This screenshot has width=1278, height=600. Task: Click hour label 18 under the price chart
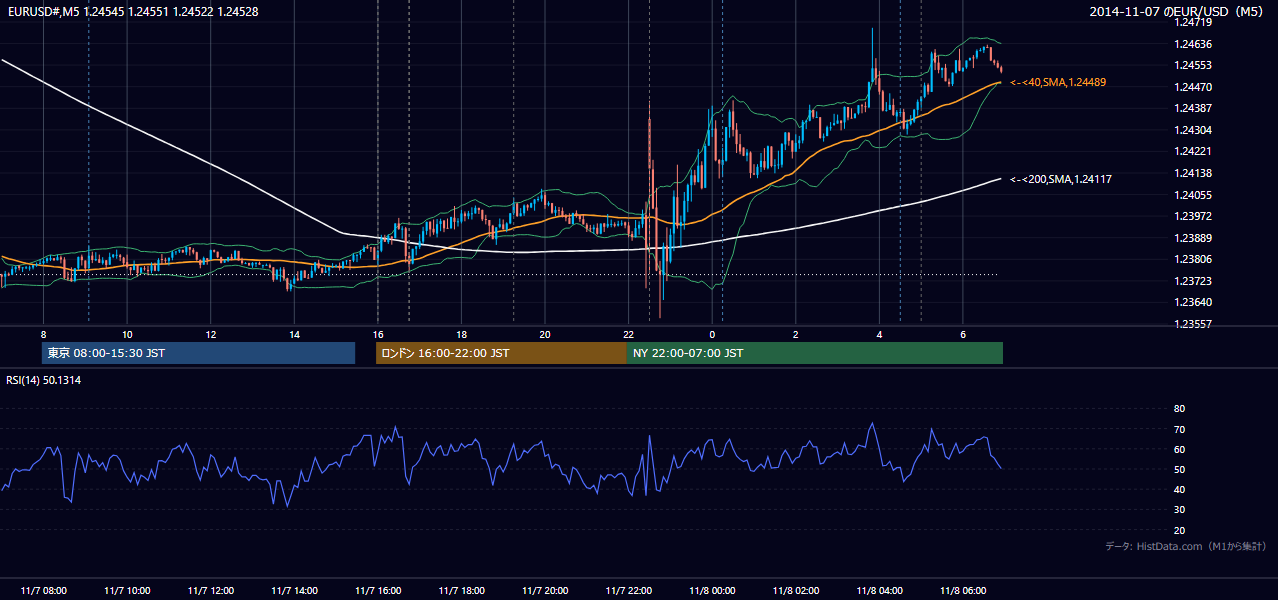click(461, 334)
